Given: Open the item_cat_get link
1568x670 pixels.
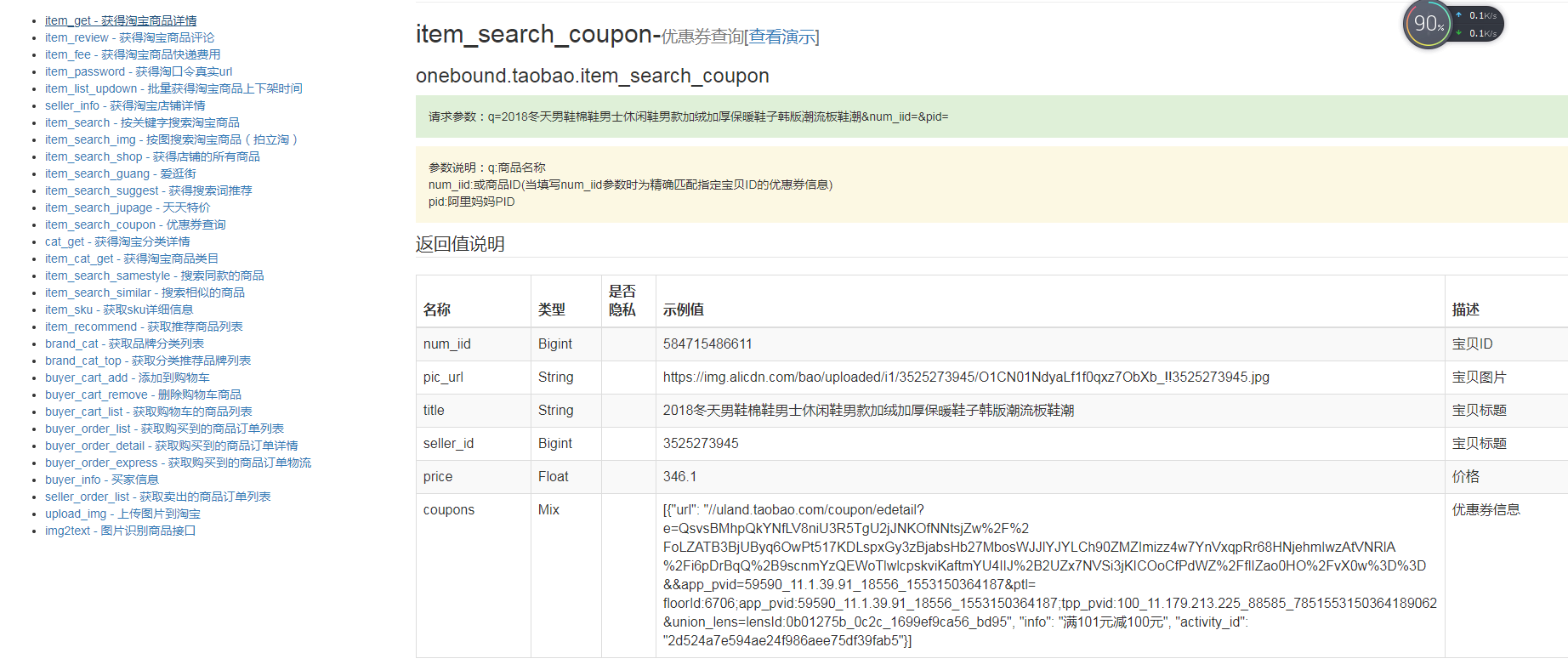Looking at the screenshot, I should [132, 258].
